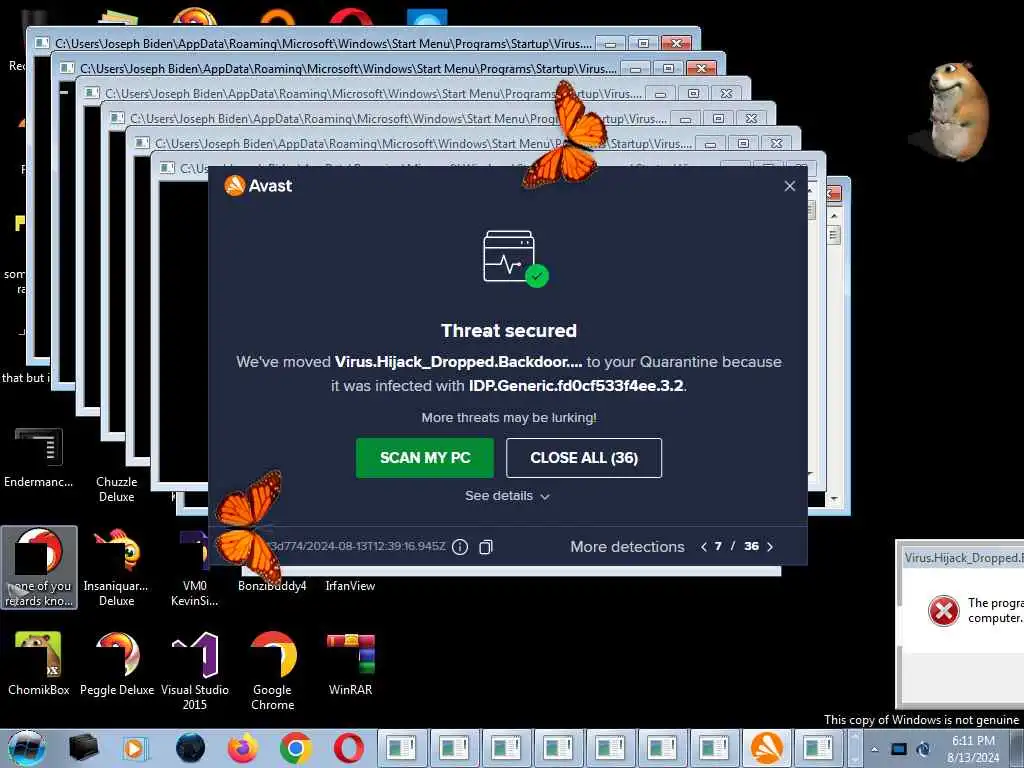
Task: Go to the previous detection with the left chevron
Action: coord(703,547)
